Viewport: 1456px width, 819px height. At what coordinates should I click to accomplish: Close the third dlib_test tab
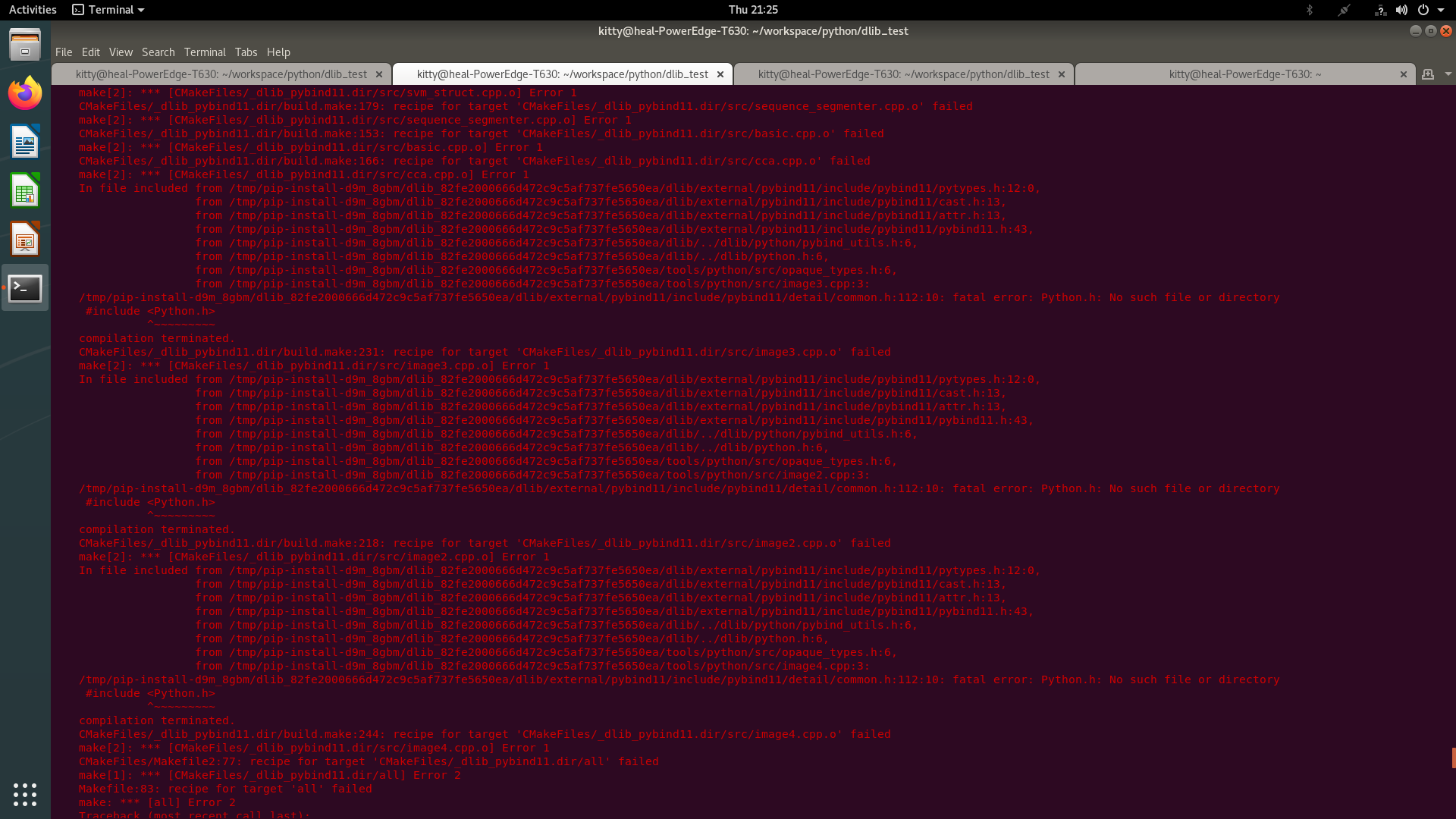pos(1062,74)
